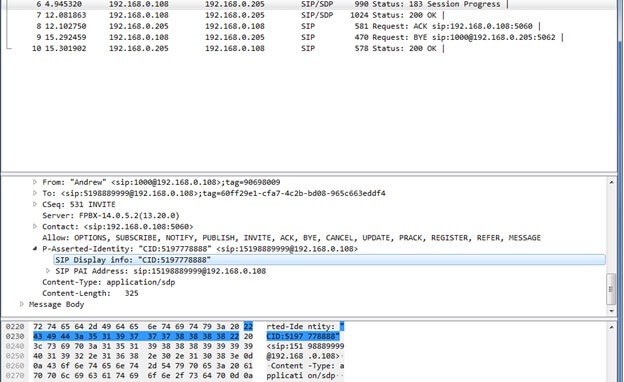Image resolution: width=624 pixels, height=382 pixels.
Task: Expand the SIP PAI Address subfield
Action: tap(48, 271)
